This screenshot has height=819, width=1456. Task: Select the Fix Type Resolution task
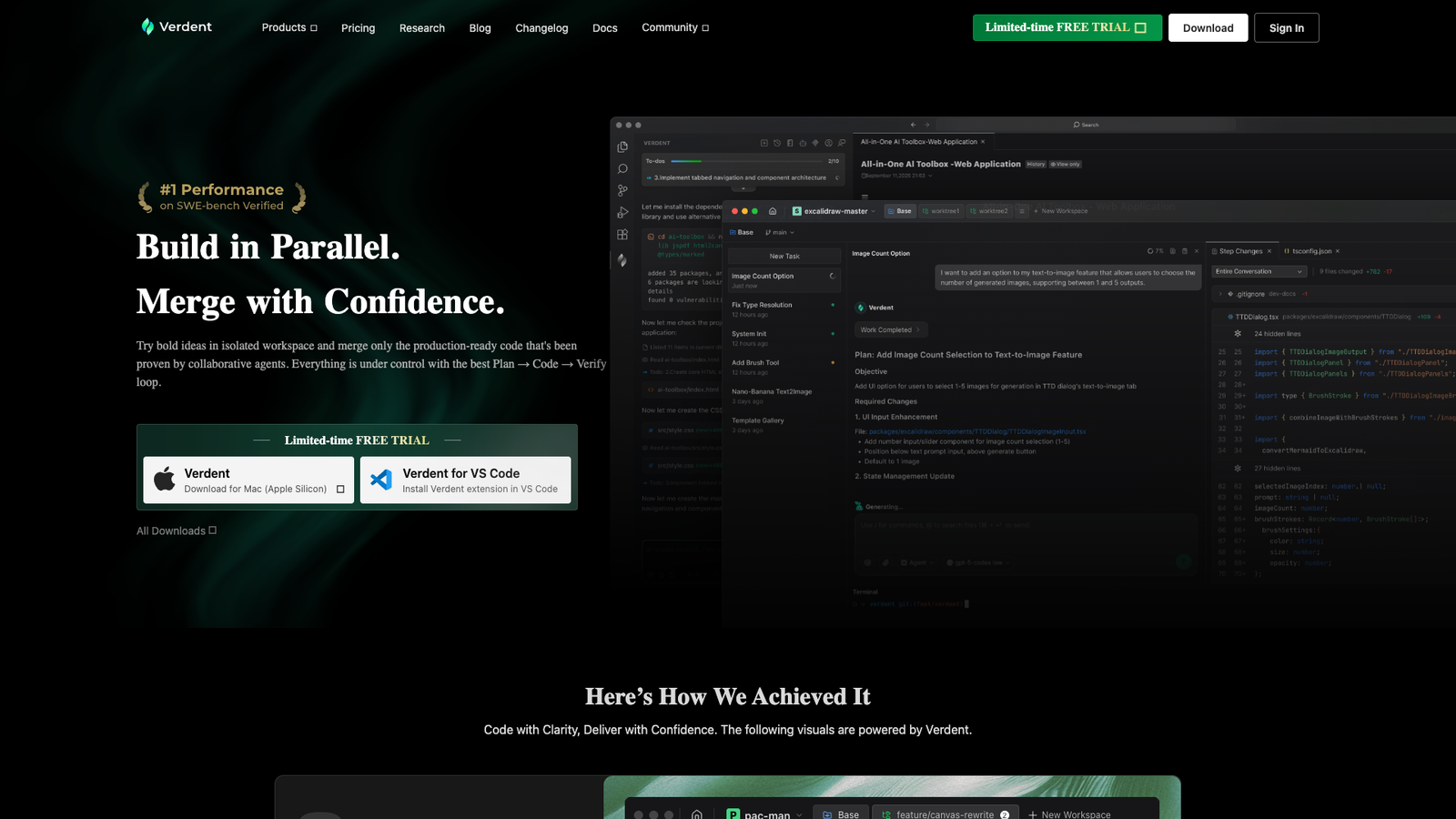click(x=784, y=309)
